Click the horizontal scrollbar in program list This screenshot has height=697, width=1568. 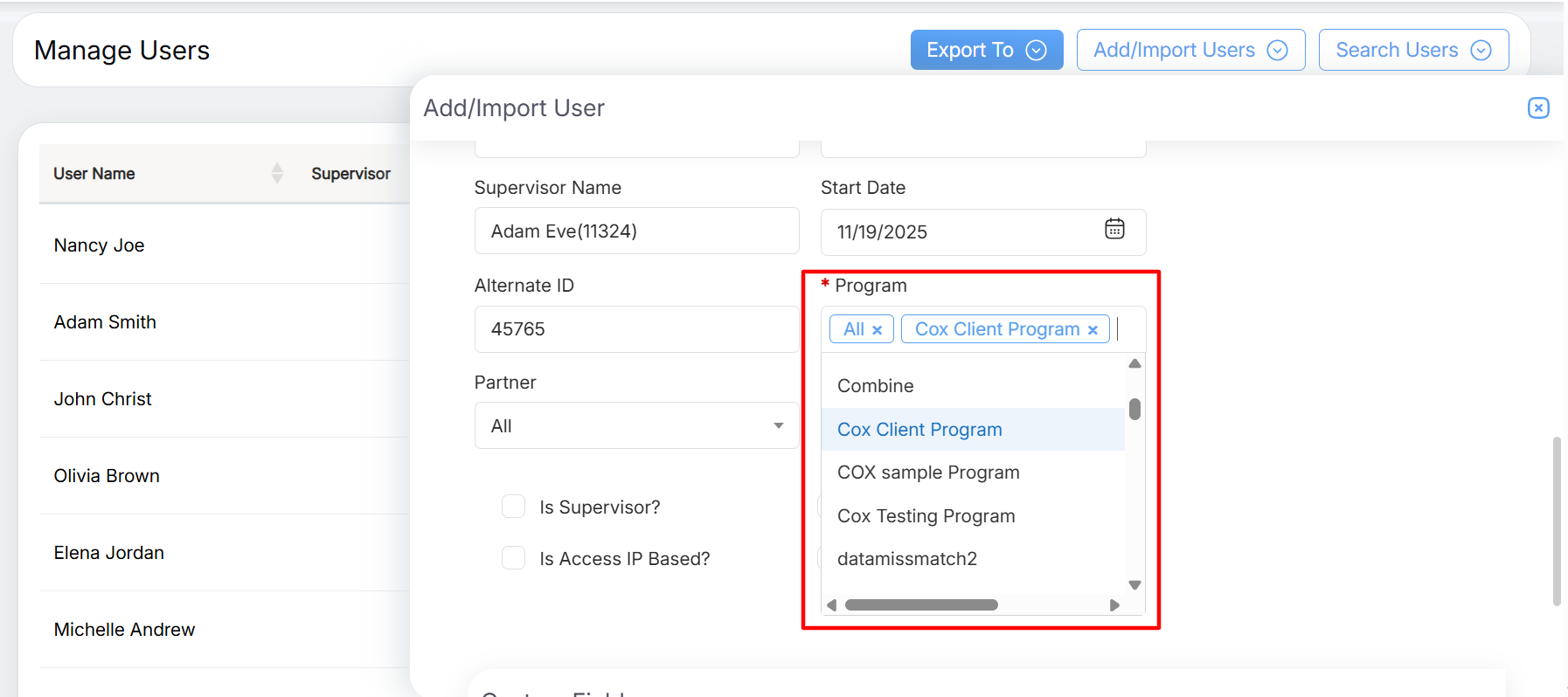(921, 605)
